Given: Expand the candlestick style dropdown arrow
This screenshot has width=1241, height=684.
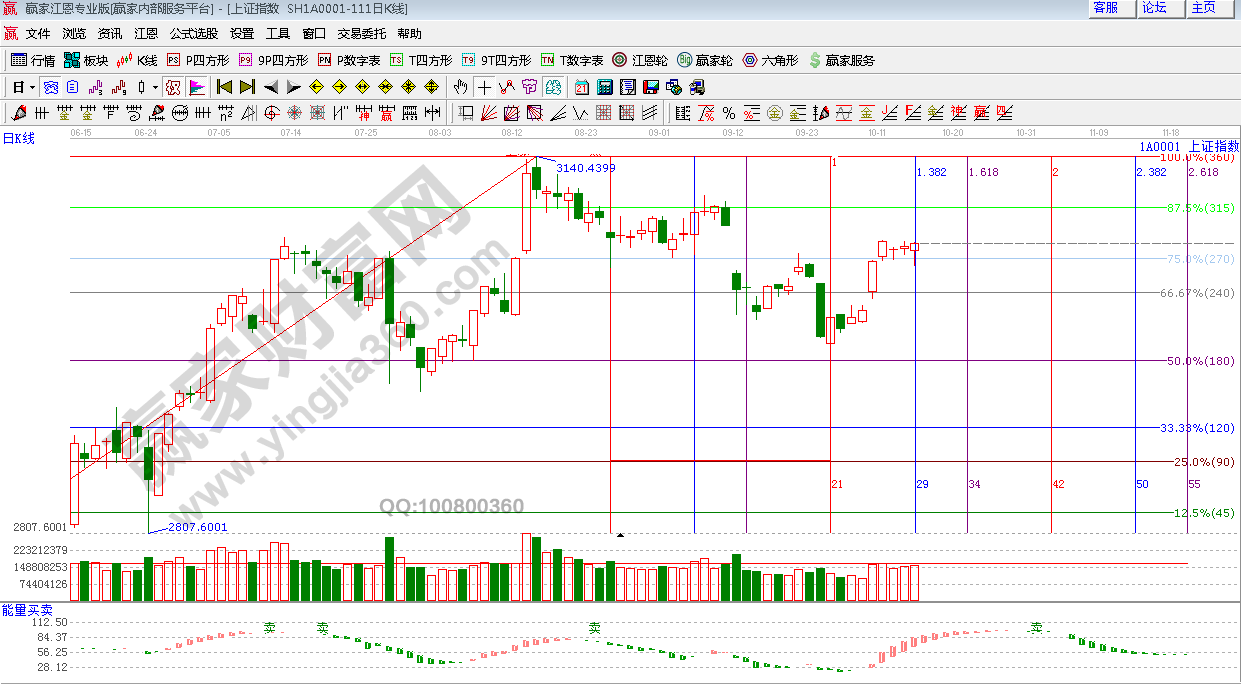Looking at the screenshot, I should point(153,87).
